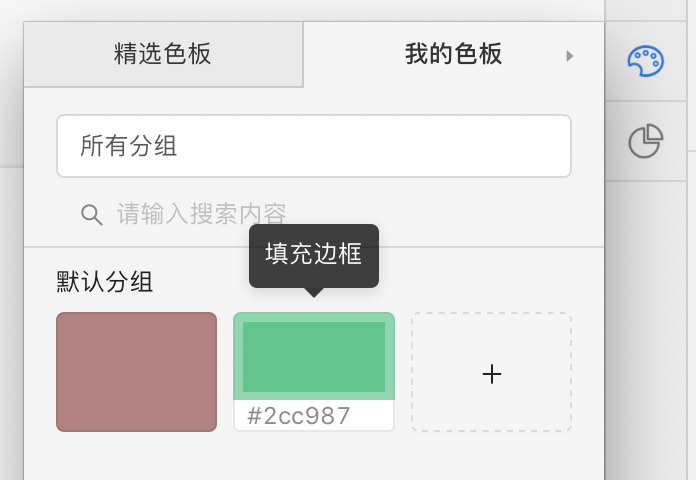Click the 默认分组 group heading
This screenshot has height=480, width=696.
[105, 282]
